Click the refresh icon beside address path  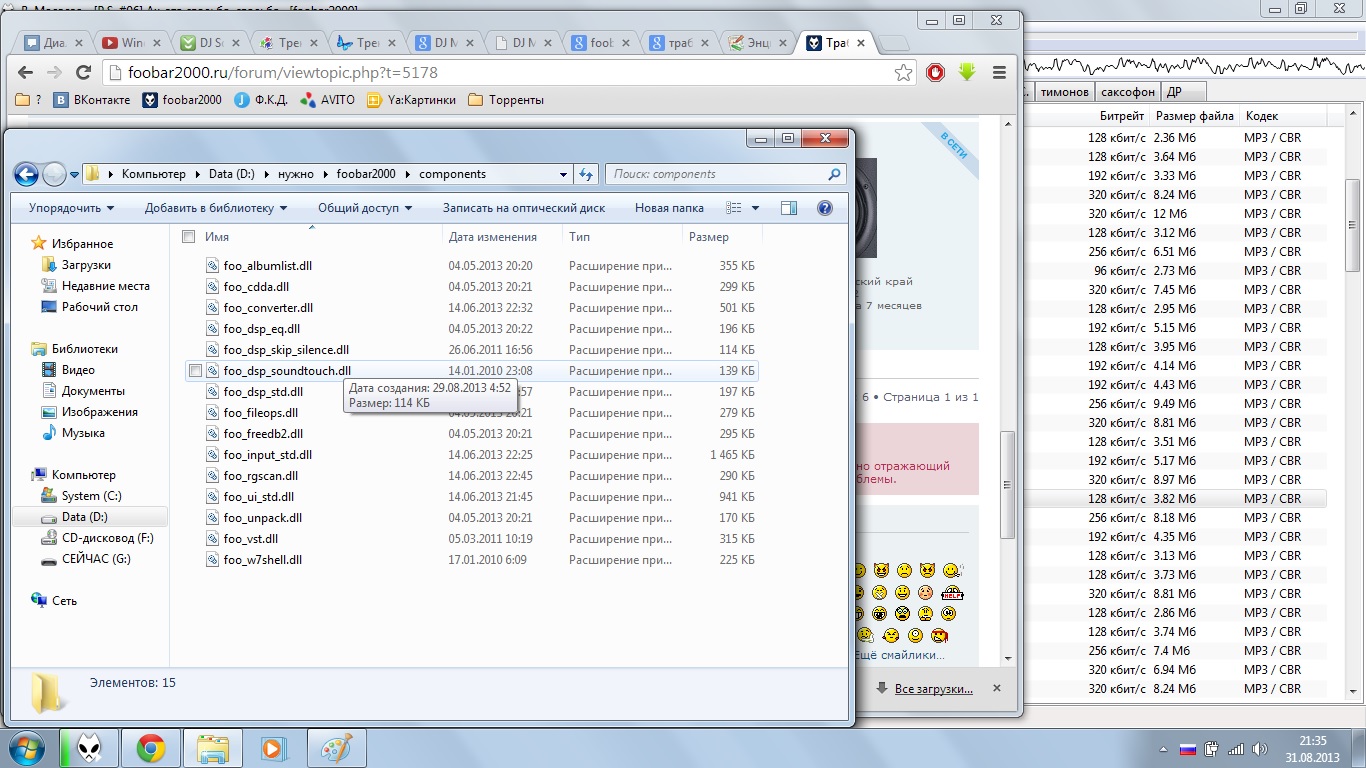coord(587,174)
